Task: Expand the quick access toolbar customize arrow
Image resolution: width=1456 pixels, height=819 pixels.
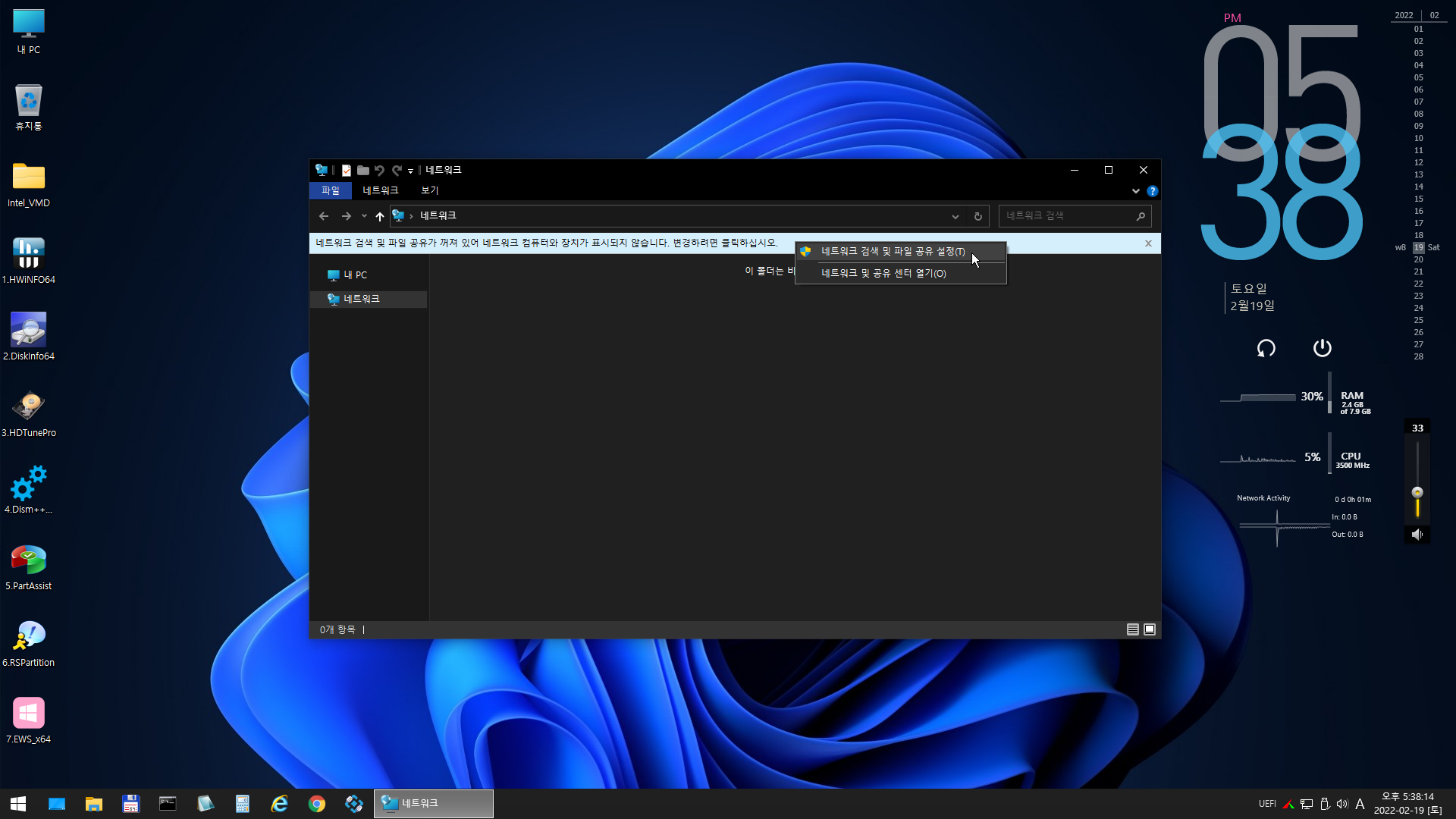Action: coord(410,171)
